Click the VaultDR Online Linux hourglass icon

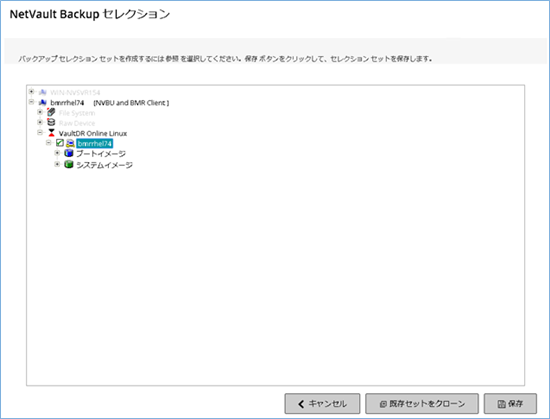[x=52, y=133]
